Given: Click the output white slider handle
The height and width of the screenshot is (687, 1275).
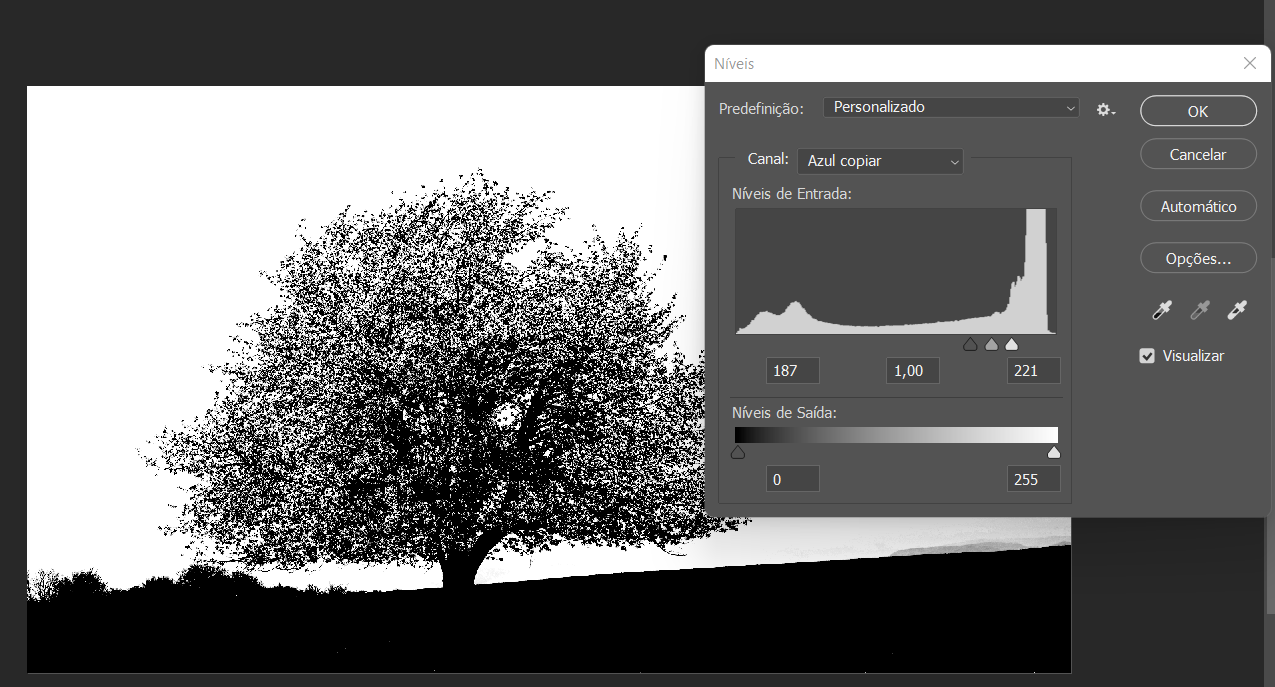Looking at the screenshot, I should [1053, 453].
